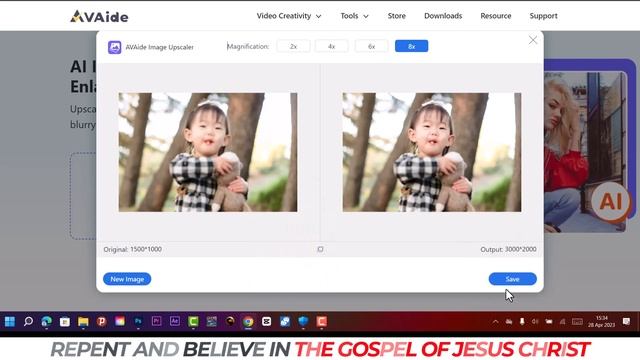Image resolution: width=640 pixels, height=360 pixels.
Task: Select 2x magnification
Action: (x=293, y=46)
